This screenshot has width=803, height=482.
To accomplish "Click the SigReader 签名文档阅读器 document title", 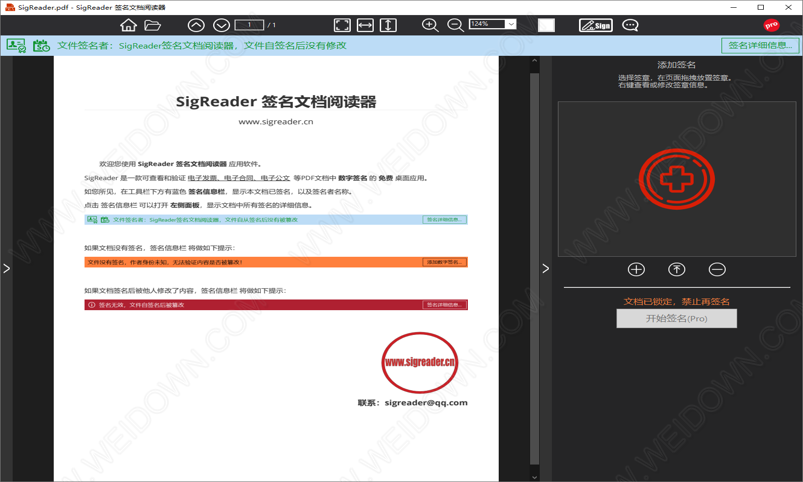I will click(276, 101).
